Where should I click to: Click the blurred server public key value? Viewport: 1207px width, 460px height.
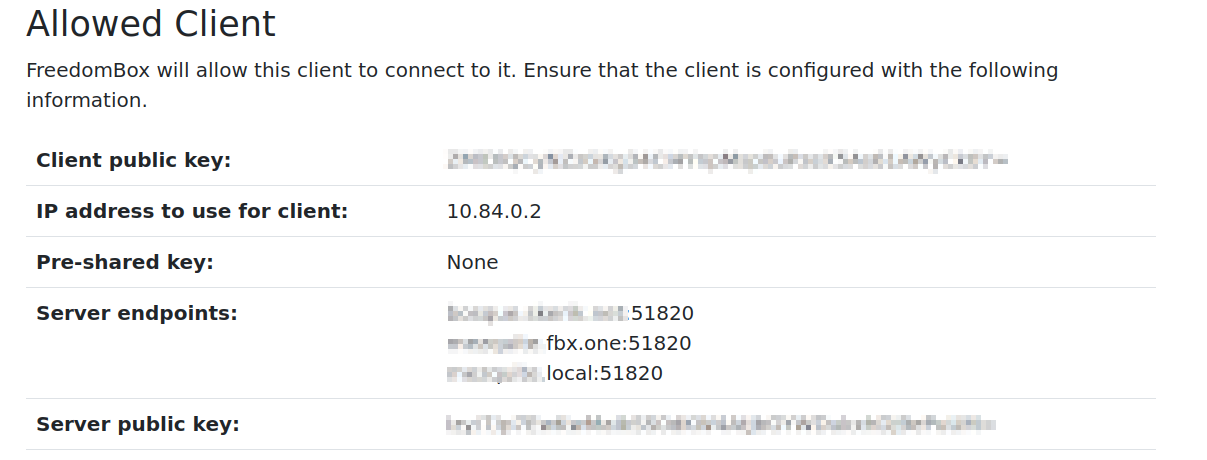pos(721,424)
